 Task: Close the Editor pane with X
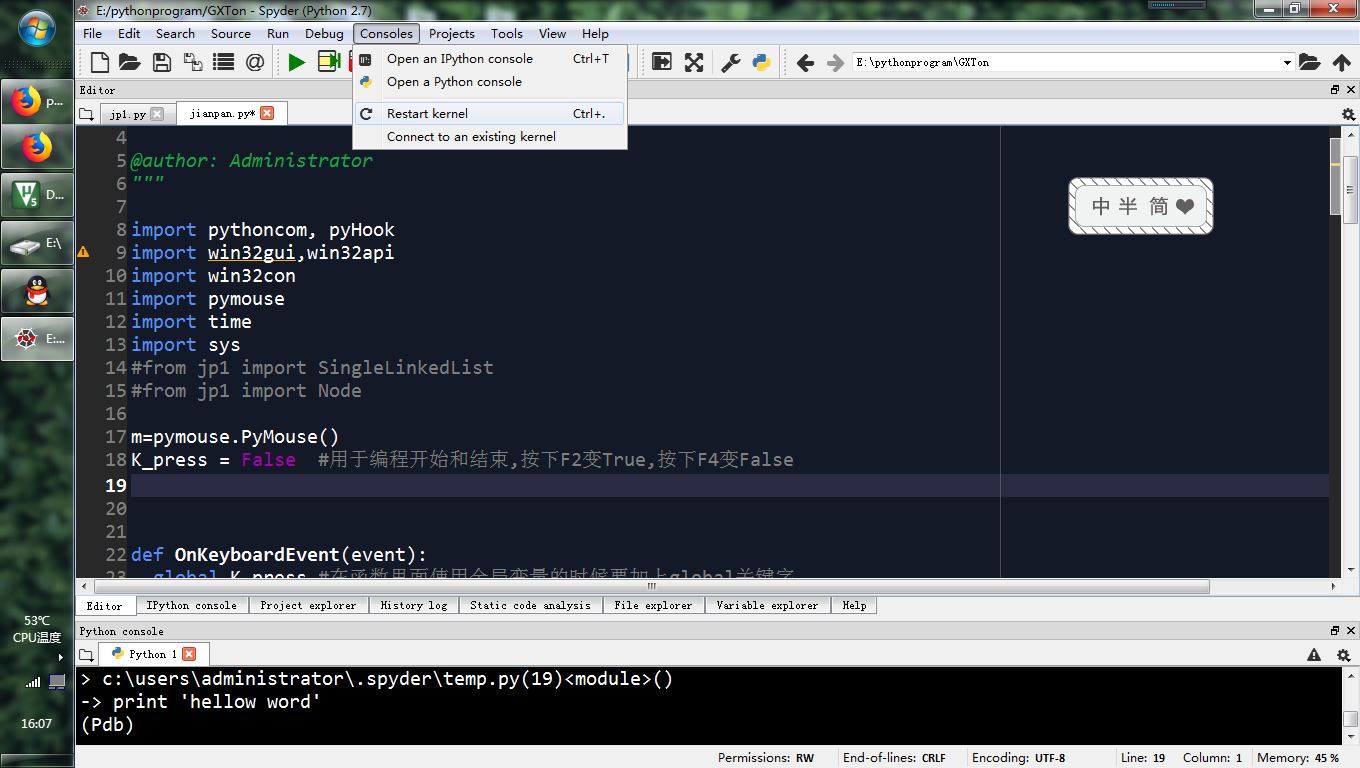1350,90
